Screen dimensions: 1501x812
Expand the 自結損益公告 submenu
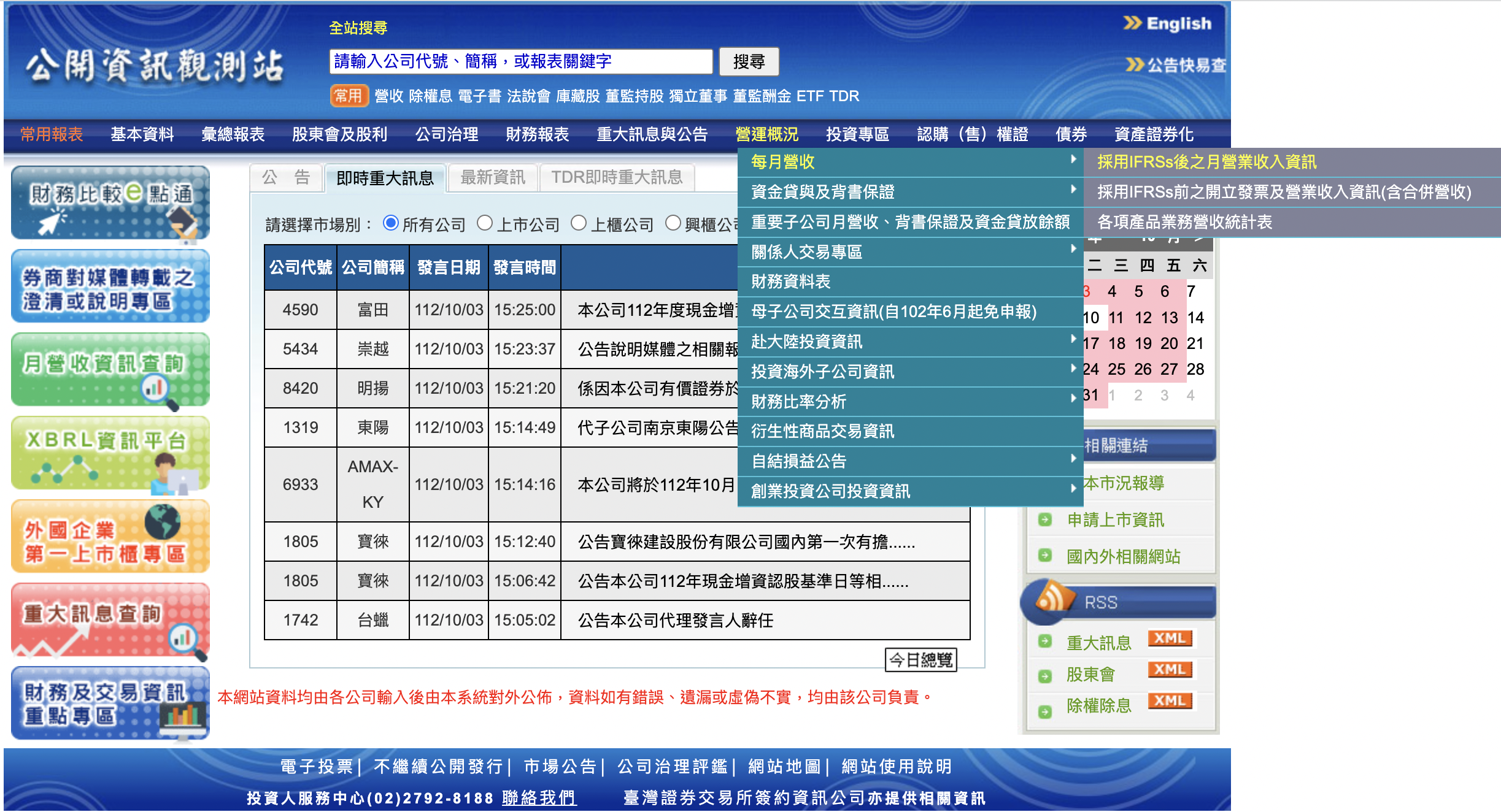(x=911, y=461)
